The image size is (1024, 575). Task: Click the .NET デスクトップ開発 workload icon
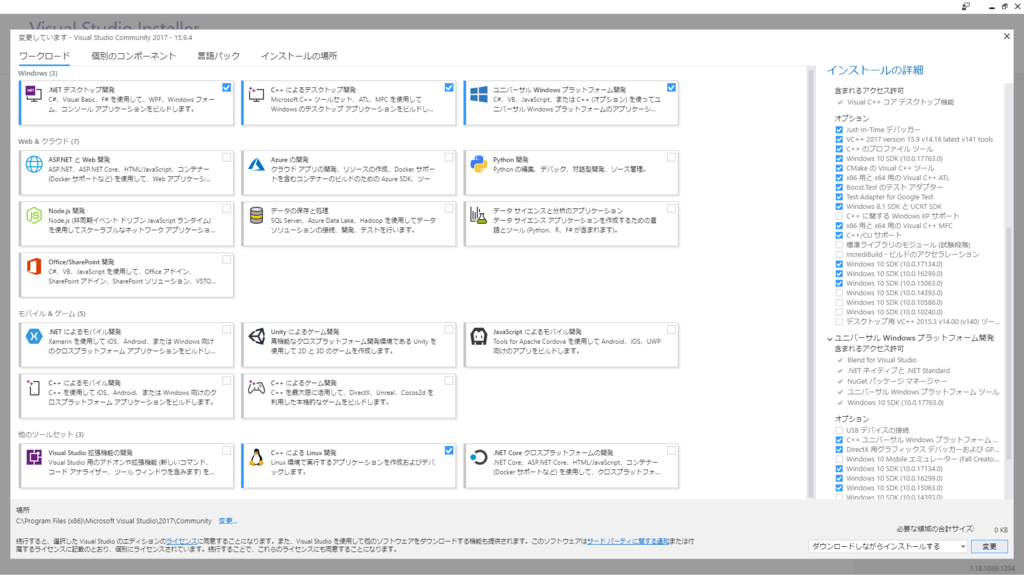coord(33,93)
